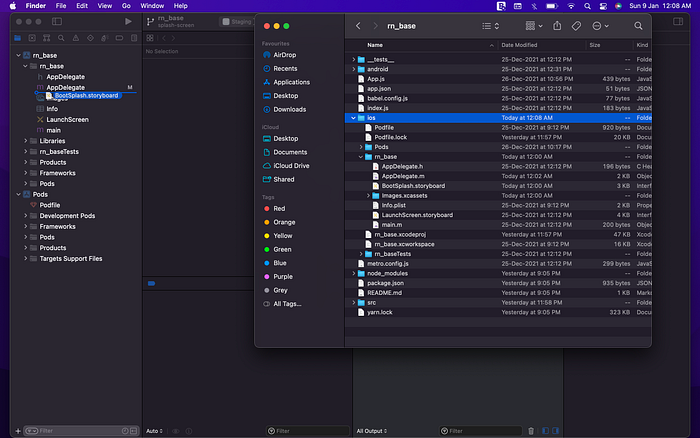The image size is (700, 438).
Task: Select the Staging scheme in Xcode toolbar
Action: pyautogui.click(x=237, y=21)
